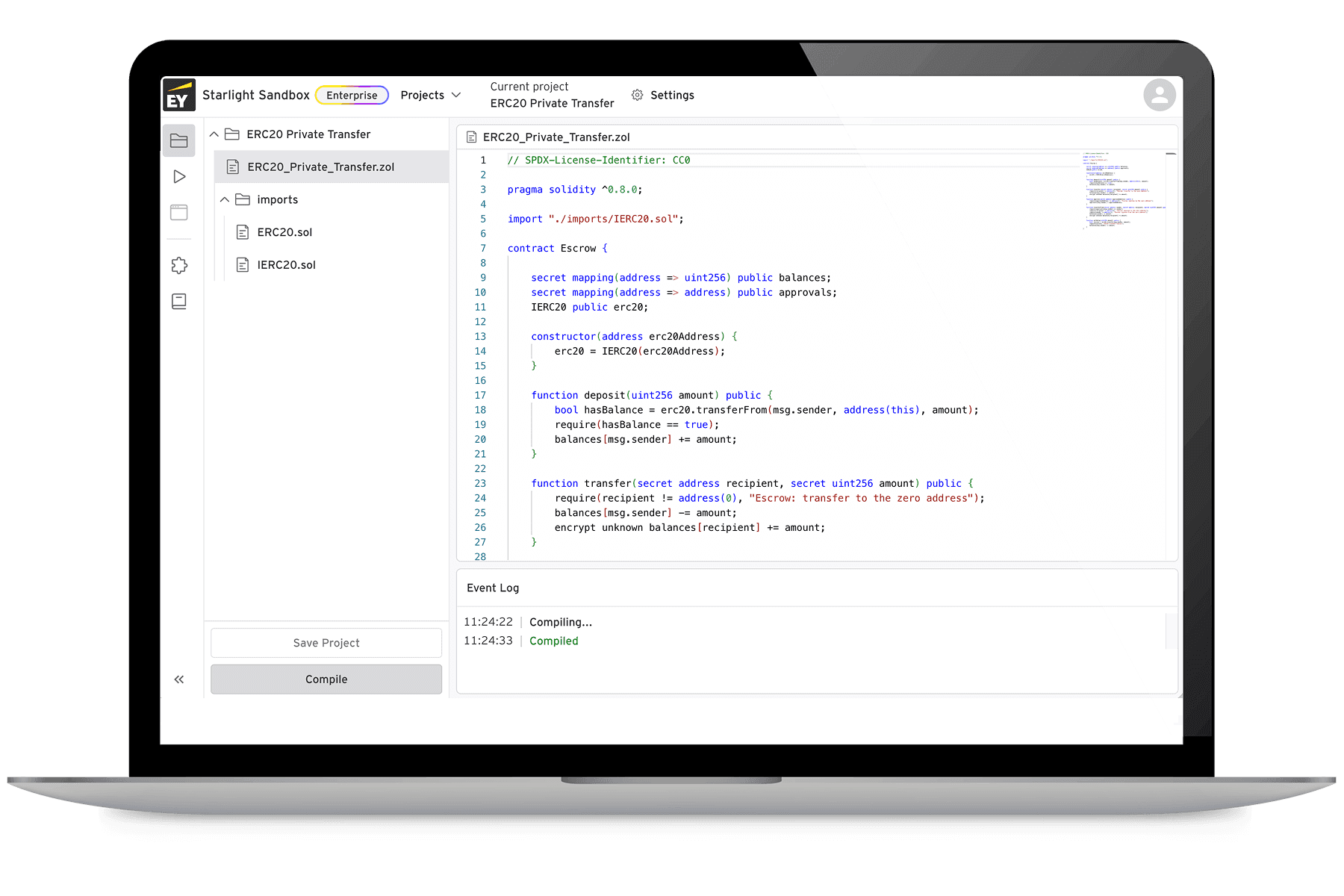Image resolution: width=1344 pixels, height=896 pixels.
Task: Click the EY logo icon
Action: click(178, 96)
